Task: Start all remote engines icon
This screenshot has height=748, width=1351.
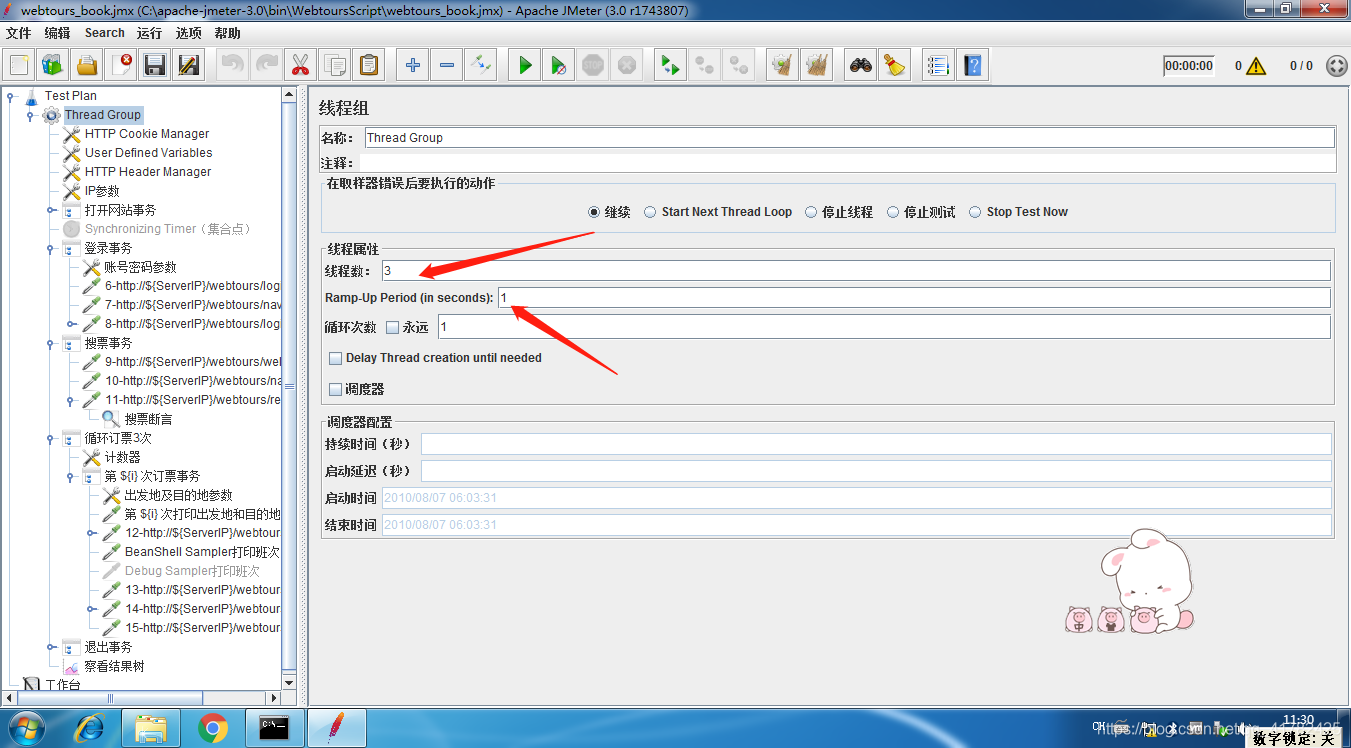Action: tap(671, 66)
